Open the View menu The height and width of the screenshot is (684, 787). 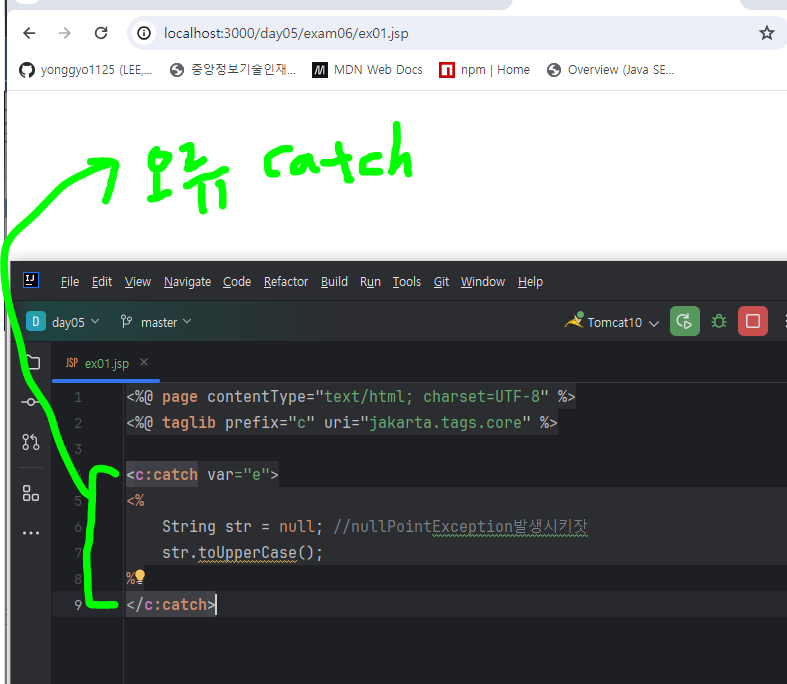[x=138, y=282]
